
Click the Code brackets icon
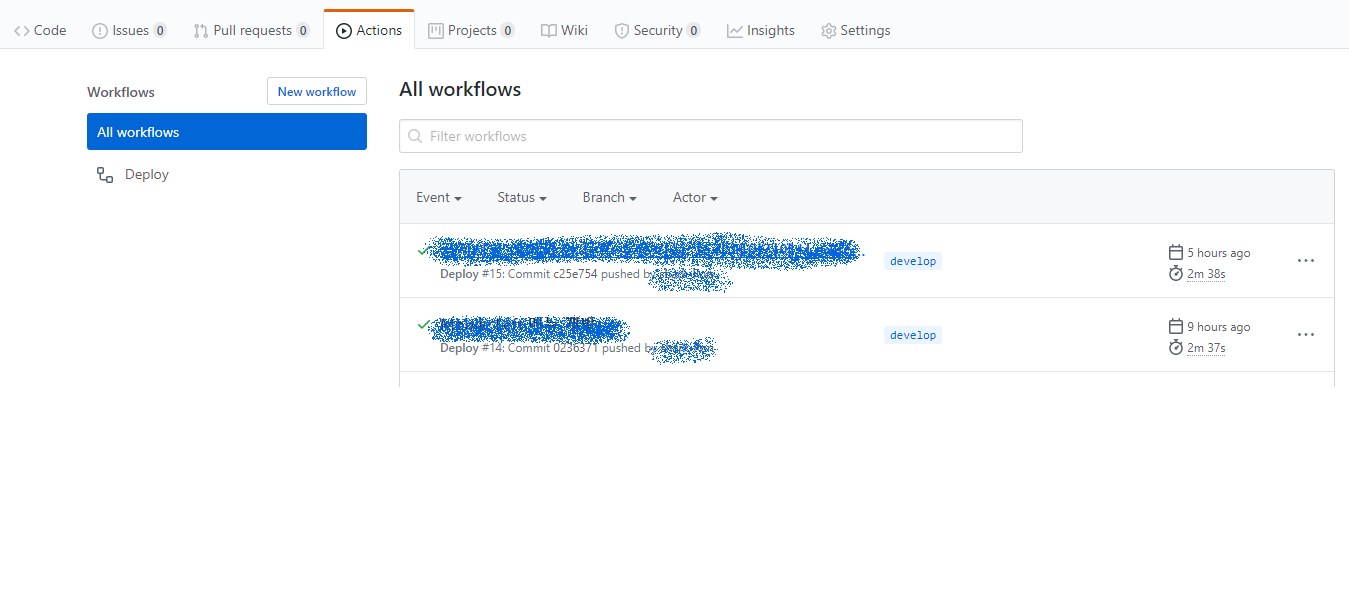coord(21,31)
